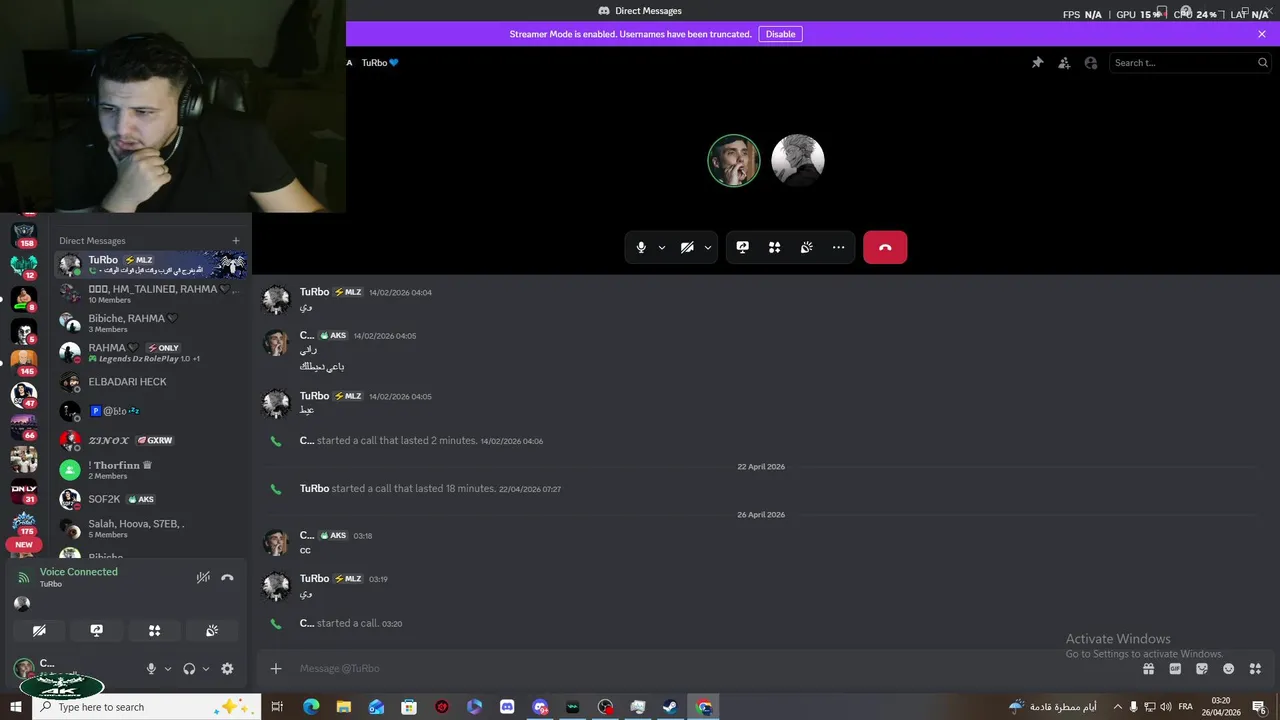
Task: Open the Bibiche, RAHMA group DM
Action: (151, 323)
